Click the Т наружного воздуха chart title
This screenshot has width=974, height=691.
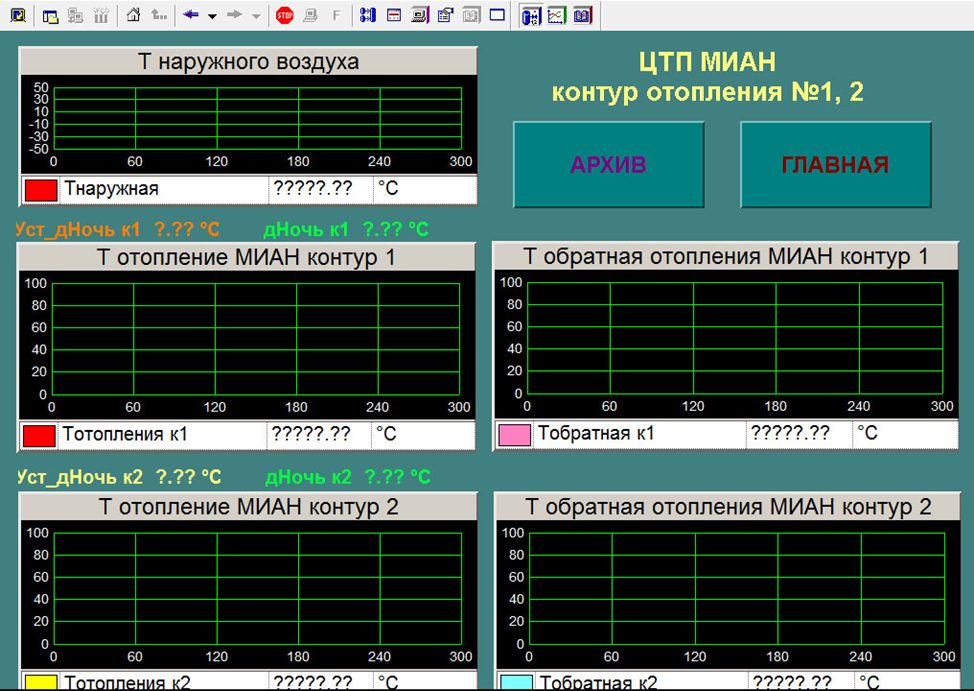pos(248,62)
